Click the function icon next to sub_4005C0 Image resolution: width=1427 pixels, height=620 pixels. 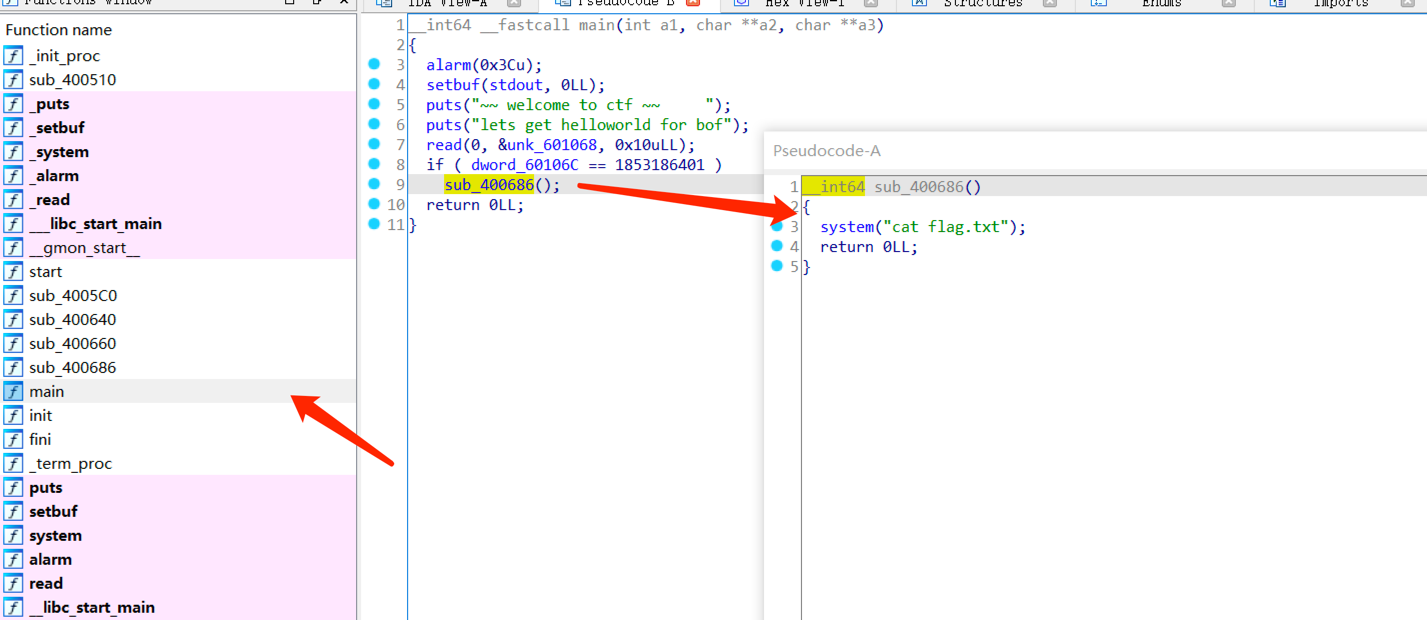[13, 296]
